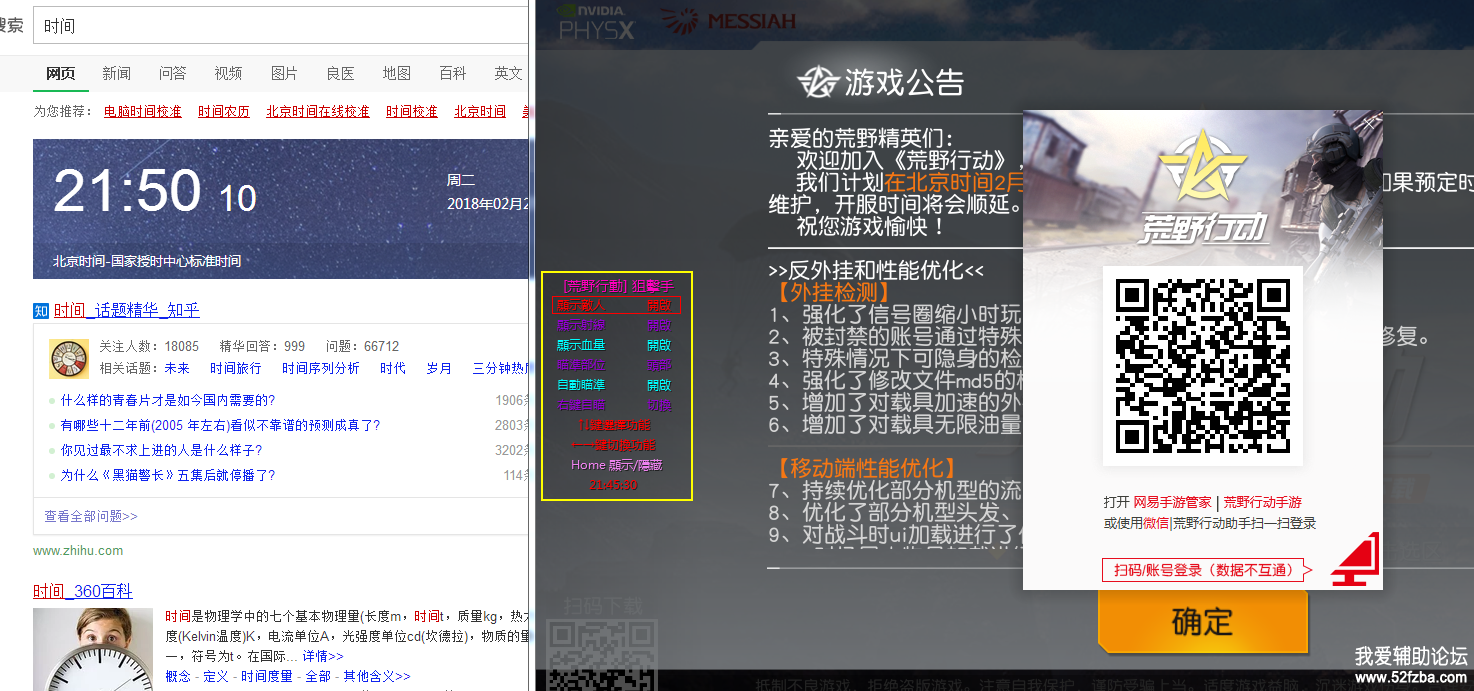
Task: Click the 扫码下载 QR code in game window
Action: click(x=601, y=655)
